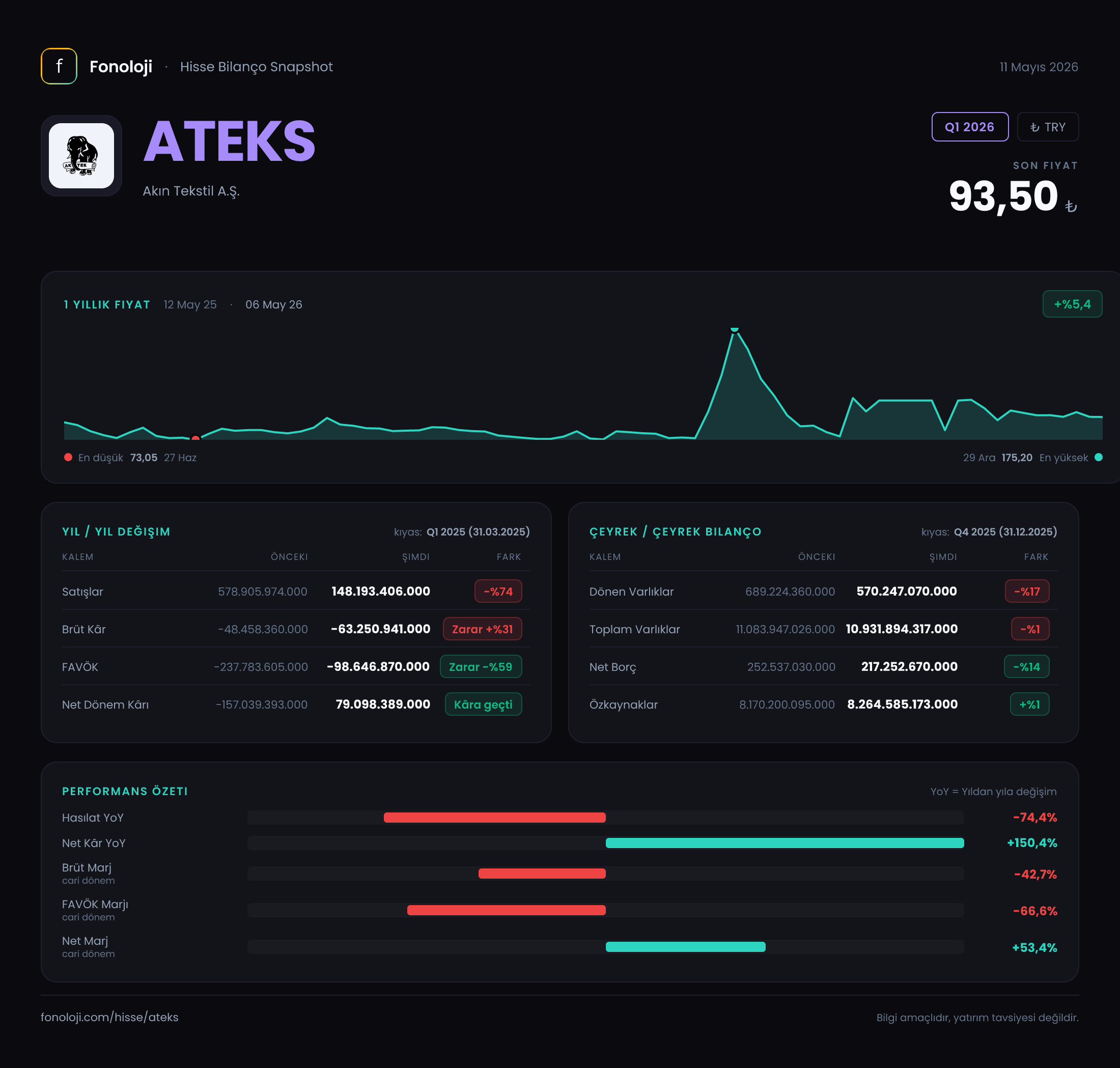Select the Q1 2026 period badge
Viewport: 1120px width, 1068px height.
click(970, 127)
